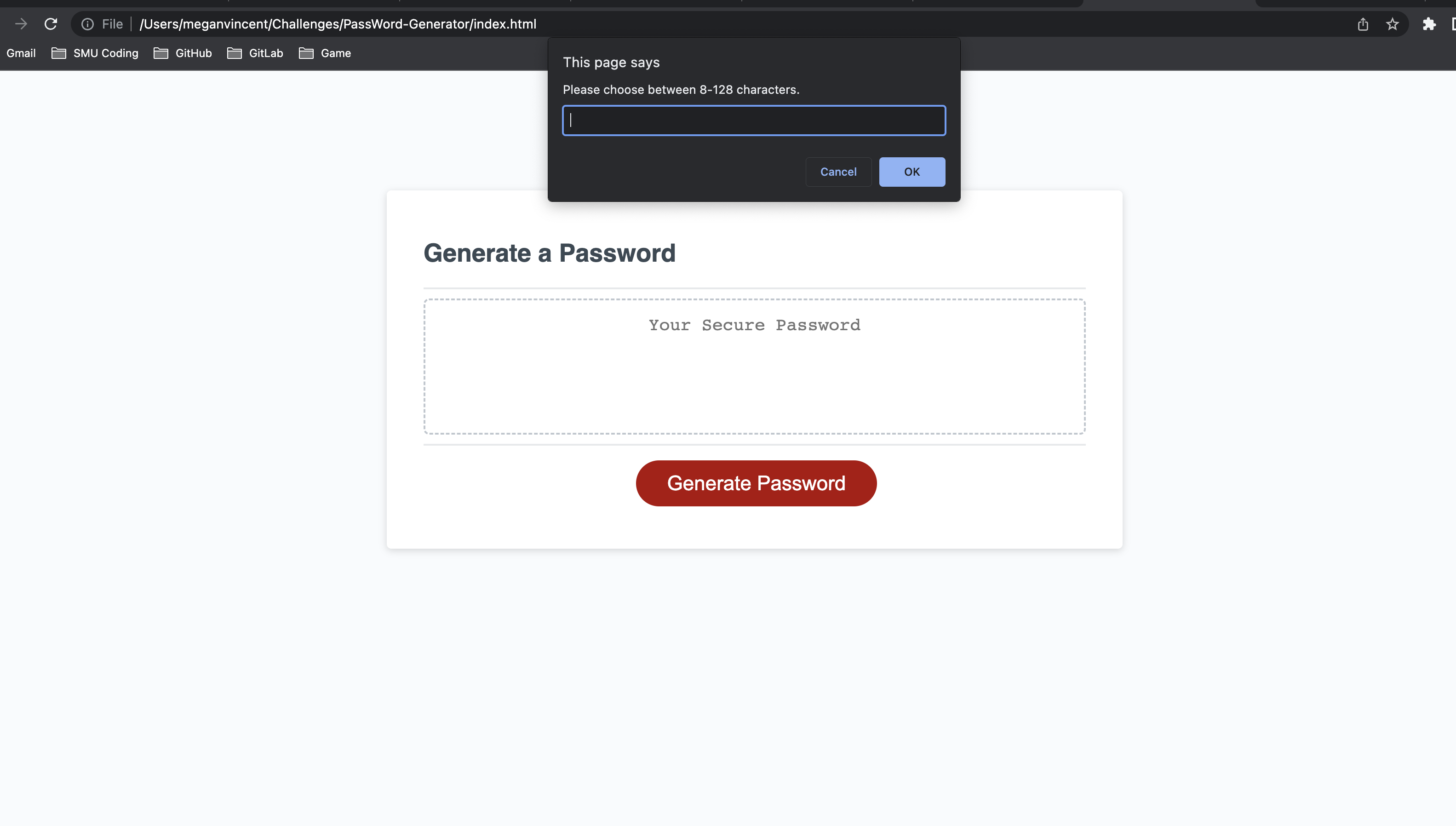Open the browser extensions puzzle icon
Image resolution: width=1456 pixels, height=826 pixels.
tap(1429, 24)
